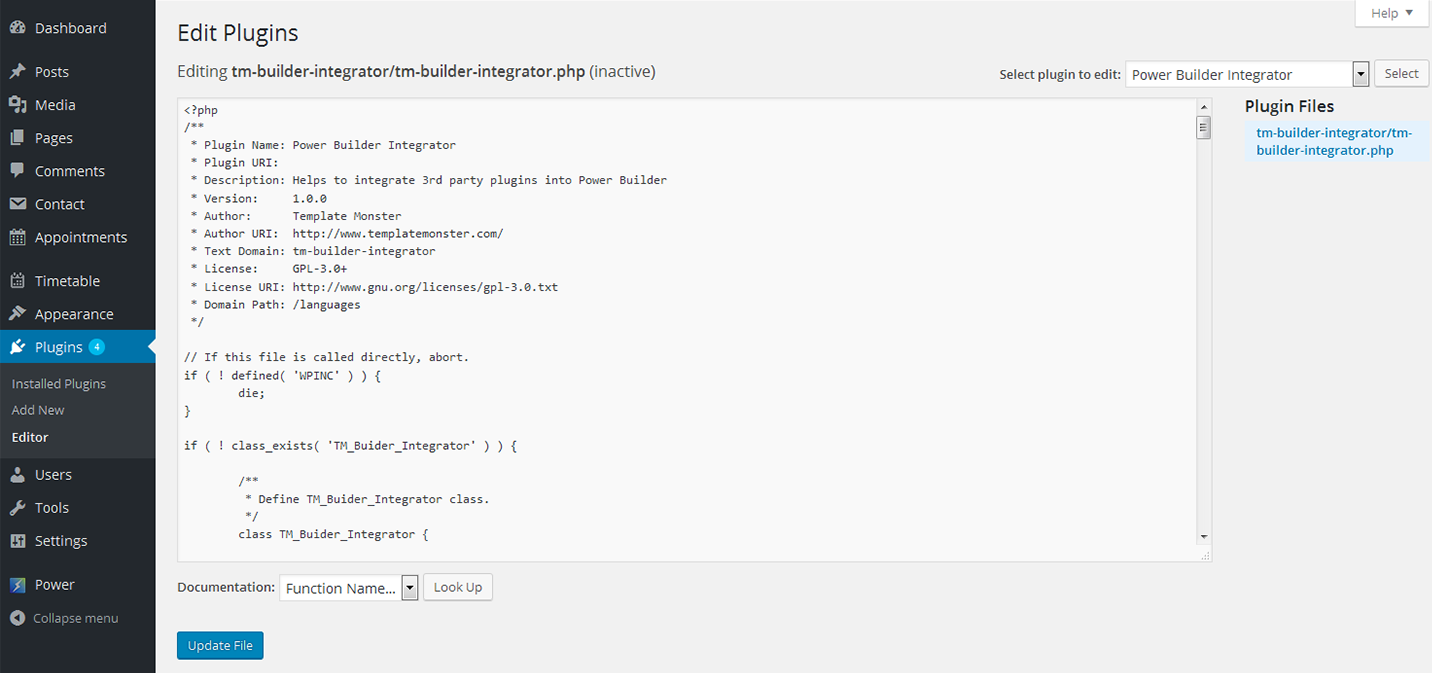This screenshot has width=1432, height=673.
Task: Click the Pages icon in sidebar
Action: click(x=17, y=138)
